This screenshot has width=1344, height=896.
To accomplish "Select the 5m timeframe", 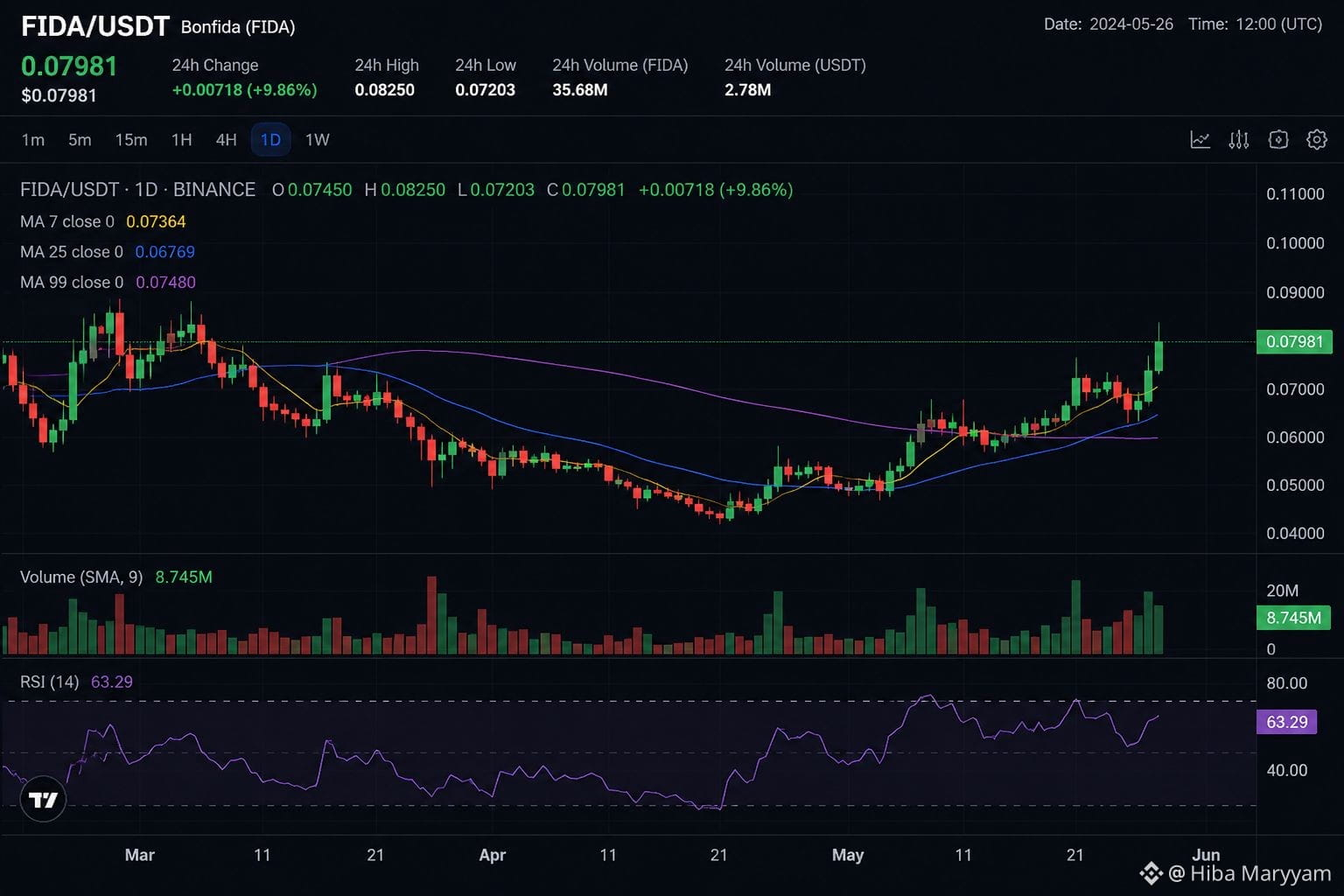I will tap(80, 140).
